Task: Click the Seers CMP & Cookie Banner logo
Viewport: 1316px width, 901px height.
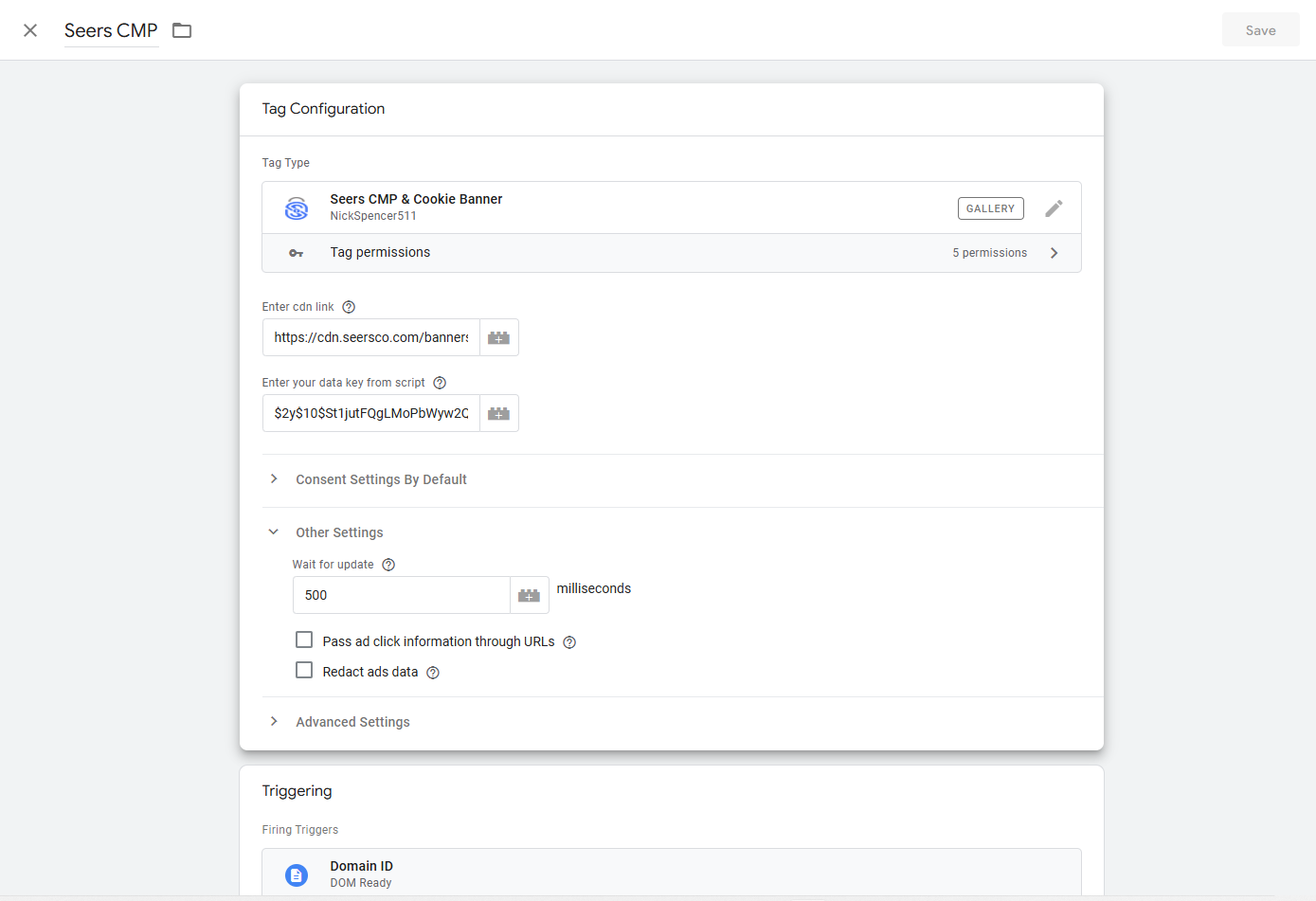Action: [297, 208]
